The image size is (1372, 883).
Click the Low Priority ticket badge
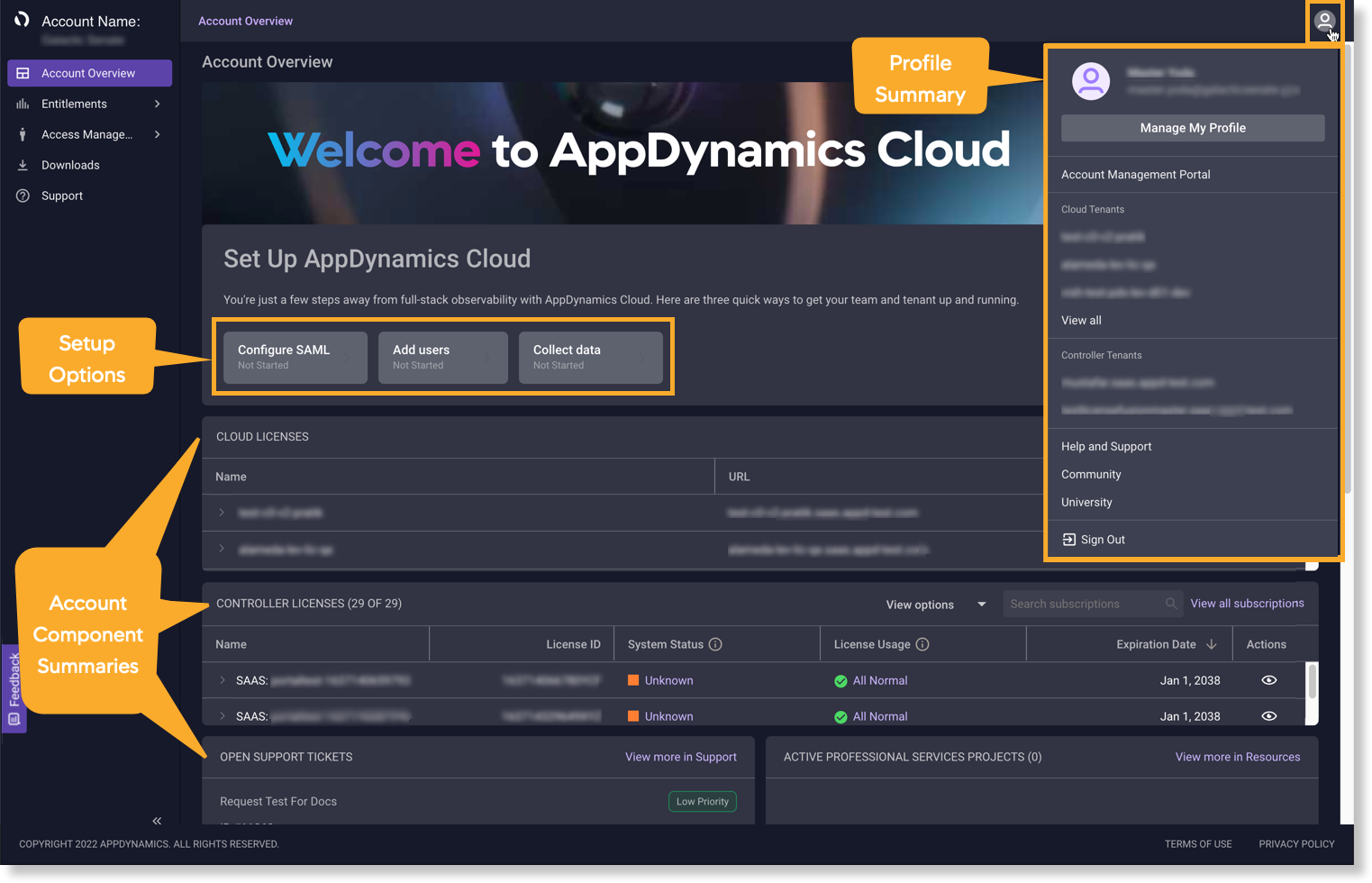(703, 802)
